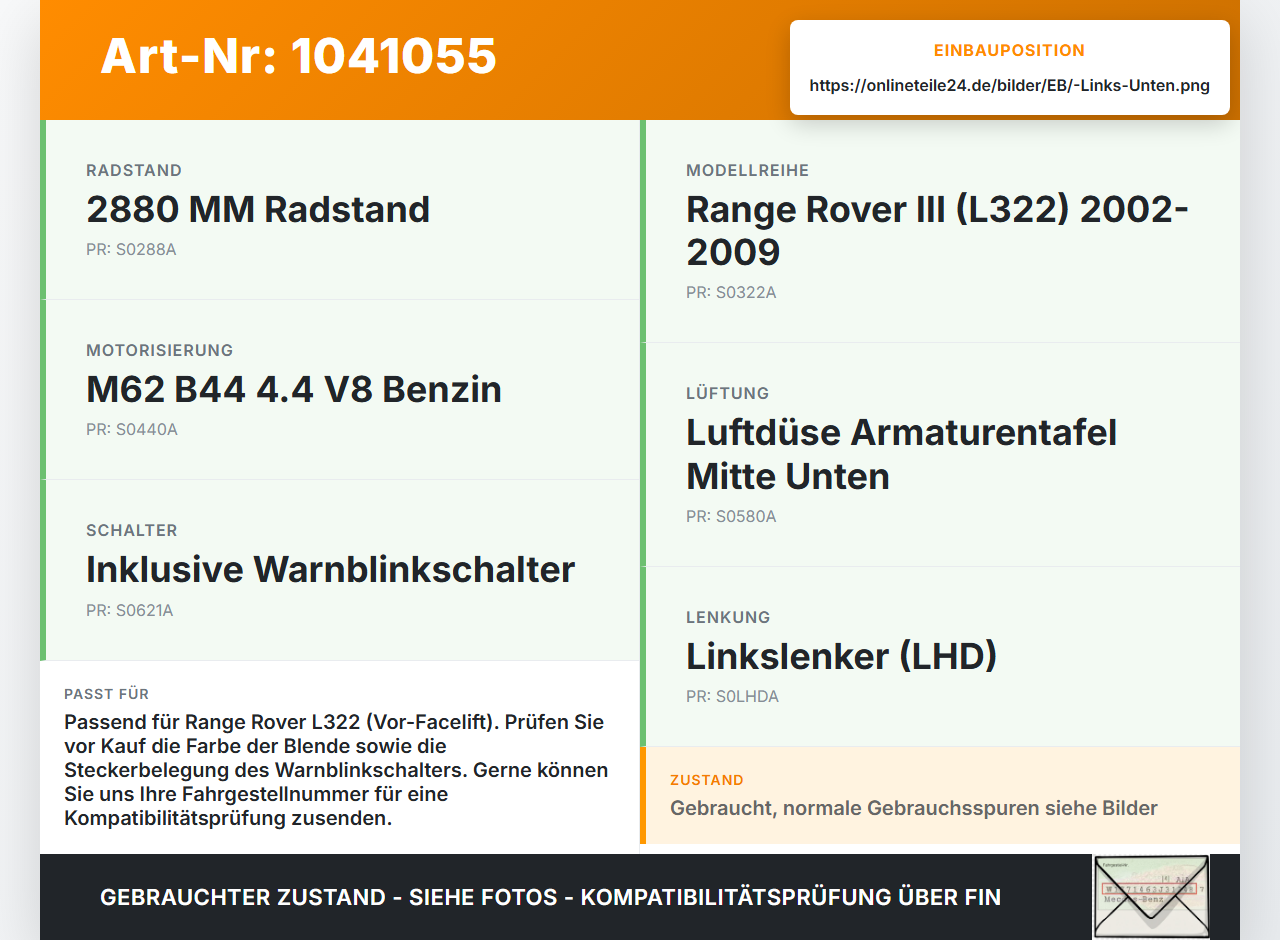Click the EINBAUPOSITION label
1280x940 pixels.
pos(1009,50)
